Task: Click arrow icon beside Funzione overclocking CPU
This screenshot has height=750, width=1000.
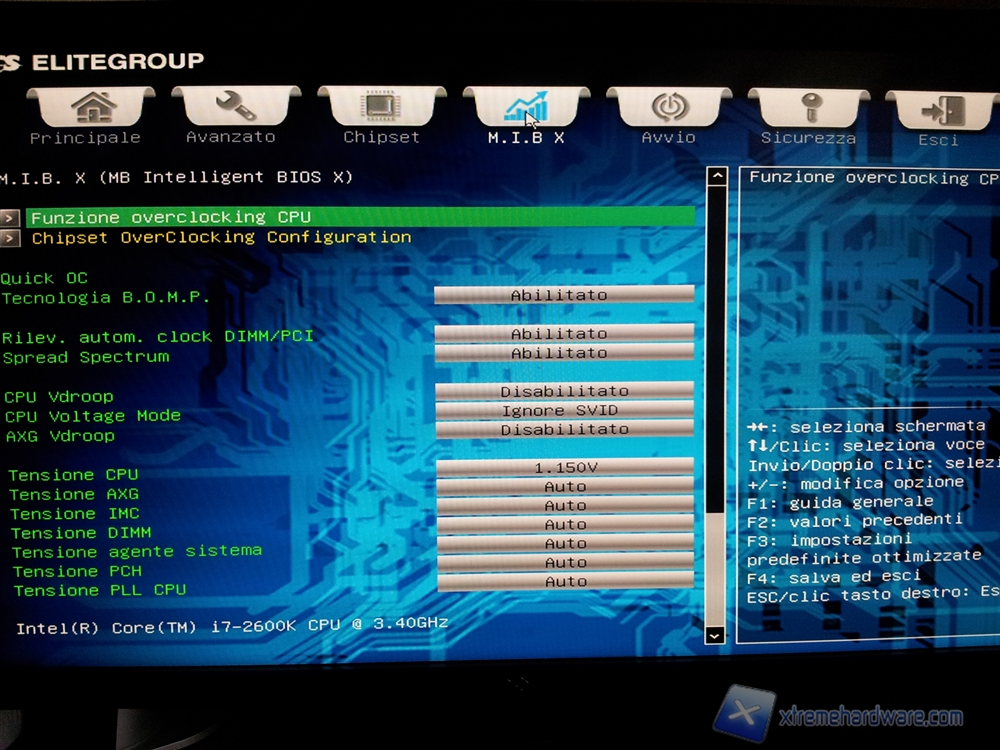Action: point(10,217)
